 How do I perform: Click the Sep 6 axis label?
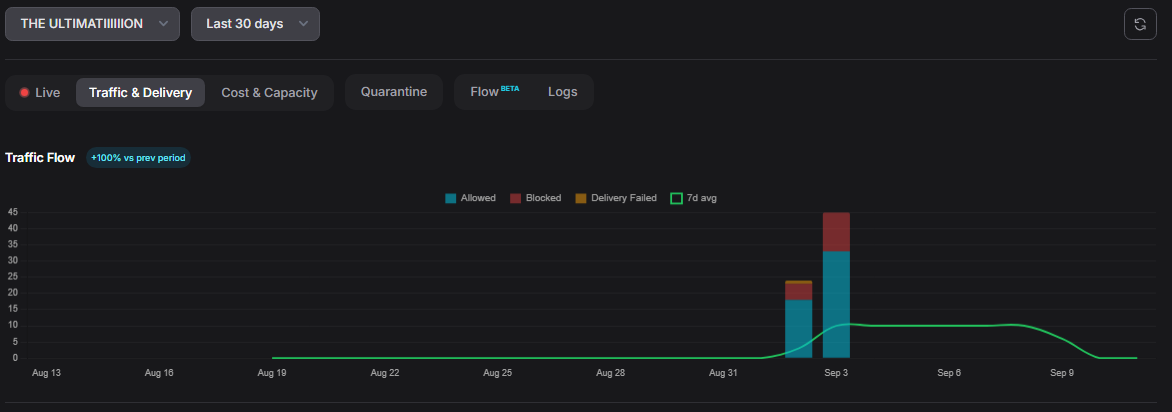[x=949, y=372]
